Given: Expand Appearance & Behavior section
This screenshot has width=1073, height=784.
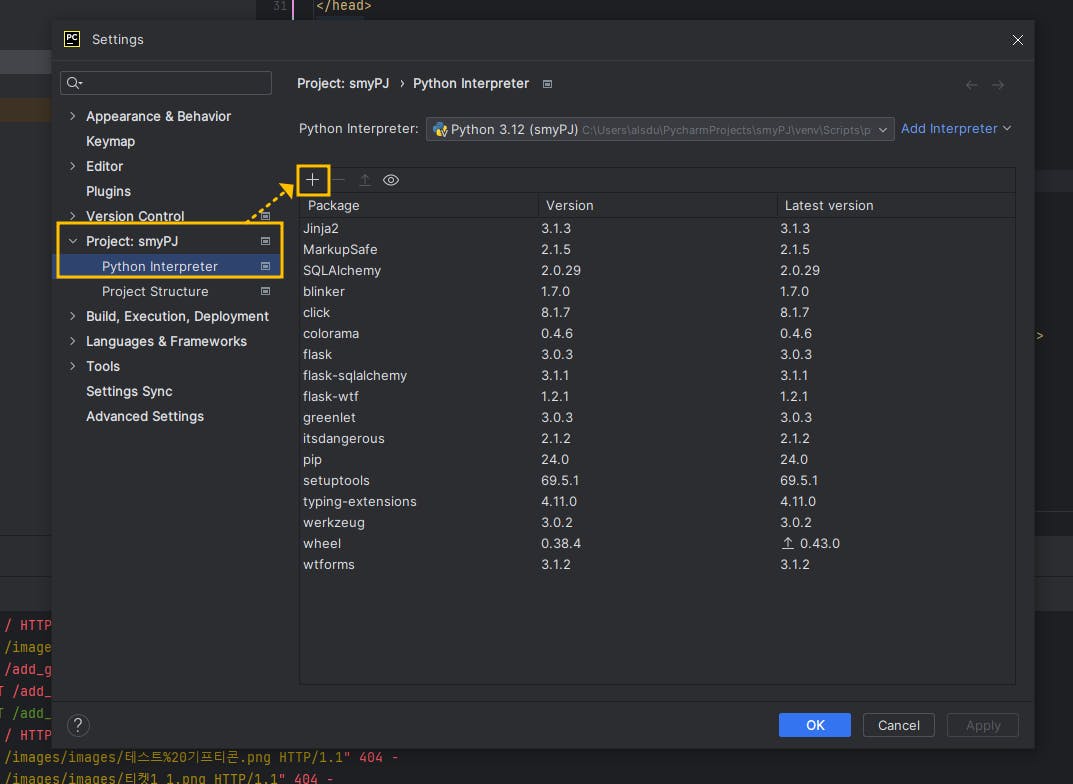Looking at the screenshot, I should pyautogui.click(x=73, y=116).
